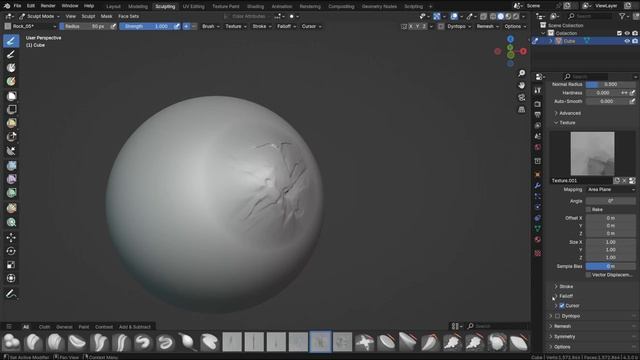Choose the selected rock texture brush thumbnail

[320, 342]
